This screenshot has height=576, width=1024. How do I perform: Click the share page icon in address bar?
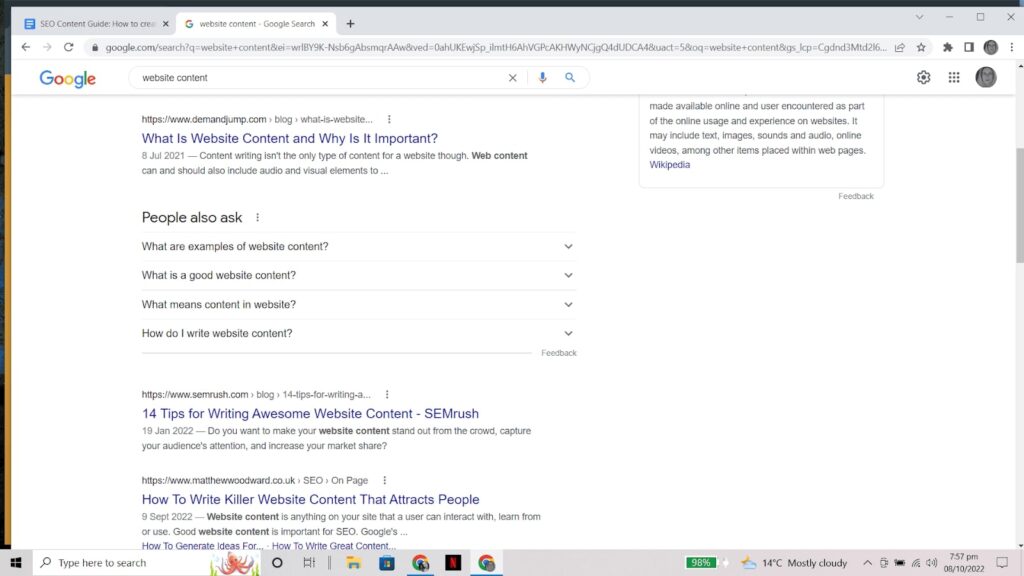click(x=900, y=47)
